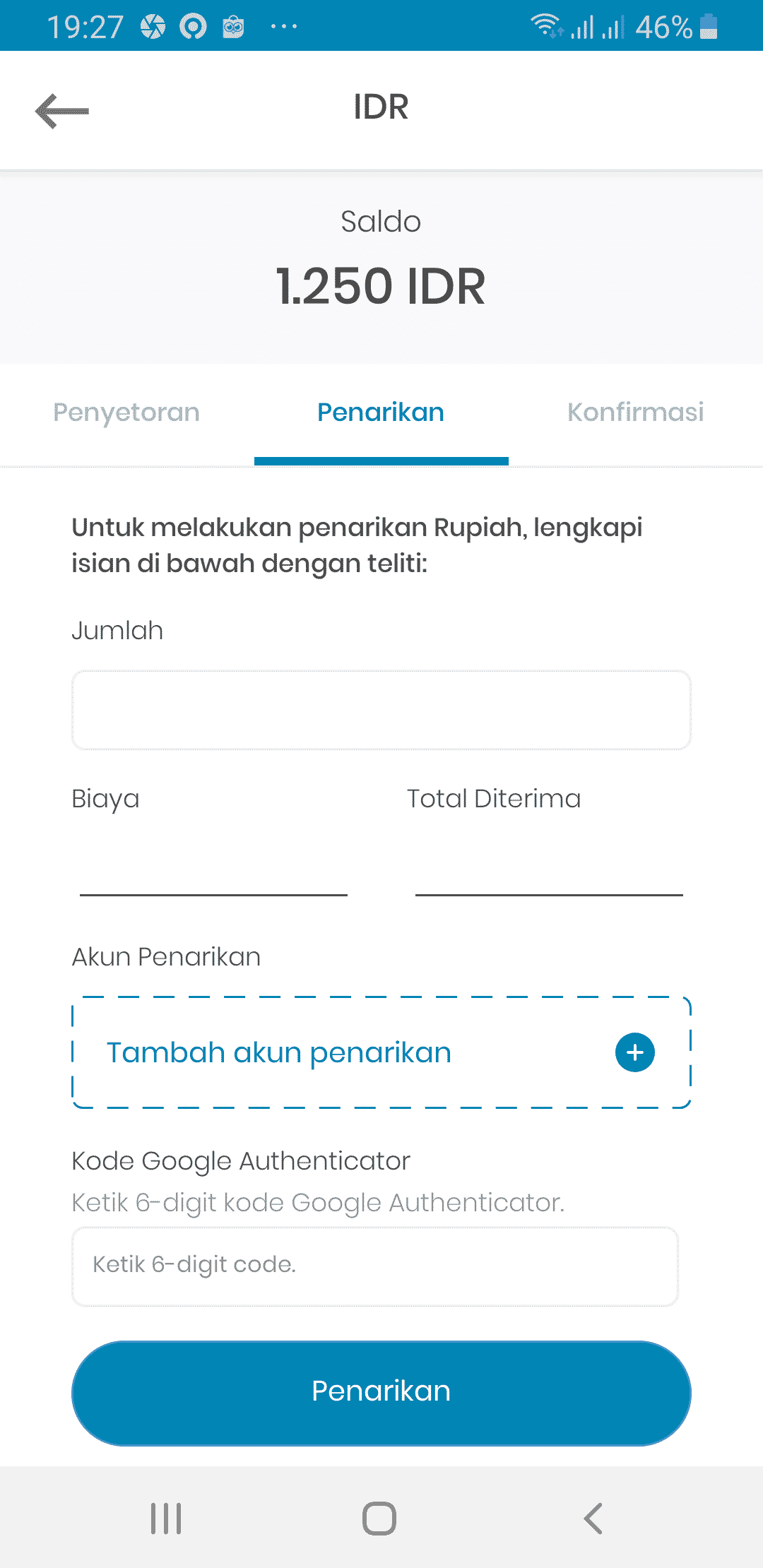Open the Konfirmasi tab
Screen dimensions: 763x1568
[636, 412]
